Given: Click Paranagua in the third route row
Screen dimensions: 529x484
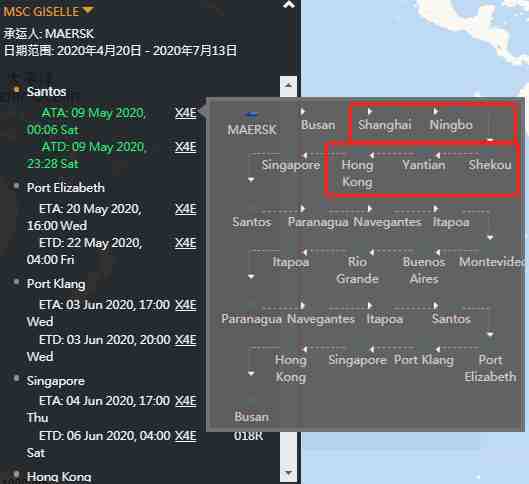Looking at the screenshot, I should click(x=318, y=222).
